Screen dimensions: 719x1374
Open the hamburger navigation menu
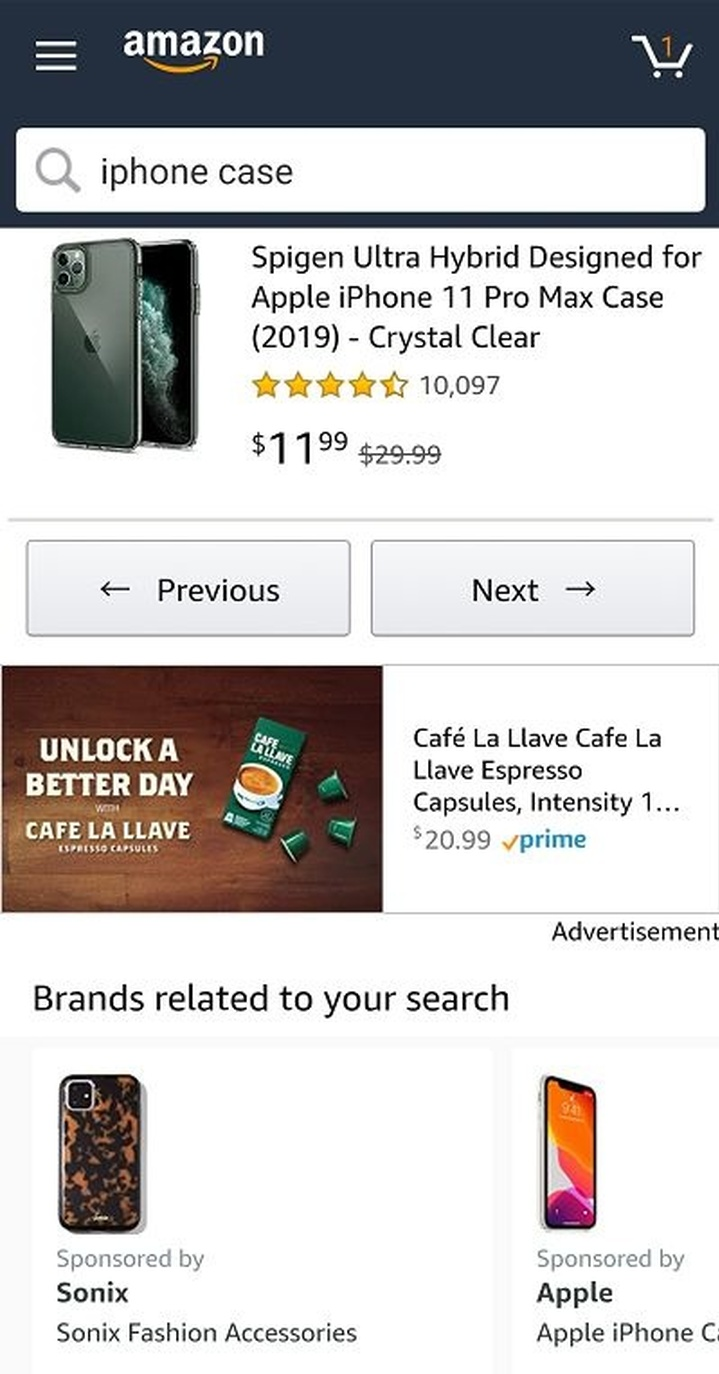56,56
